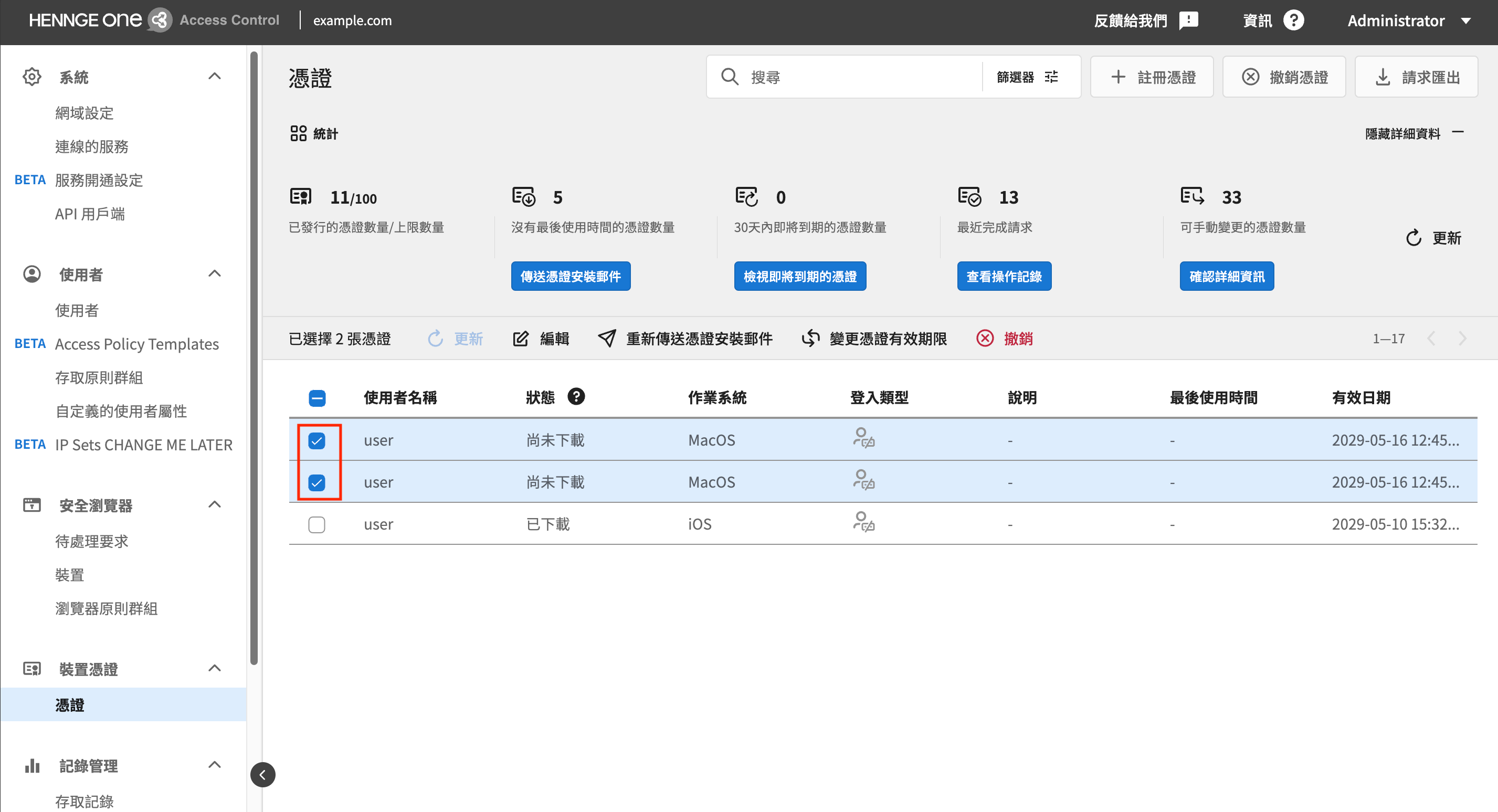Click the 請求匯出 button
The height and width of the screenshot is (812, 1498).
(1416, 77)
